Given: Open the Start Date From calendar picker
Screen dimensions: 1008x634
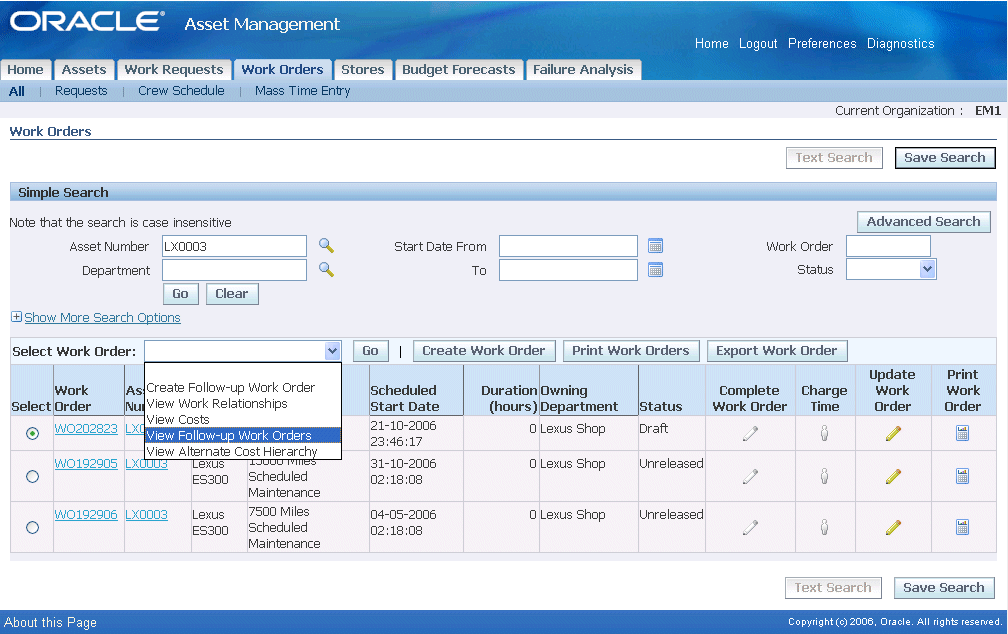Looking at the screenshot, I should (655, 246).
